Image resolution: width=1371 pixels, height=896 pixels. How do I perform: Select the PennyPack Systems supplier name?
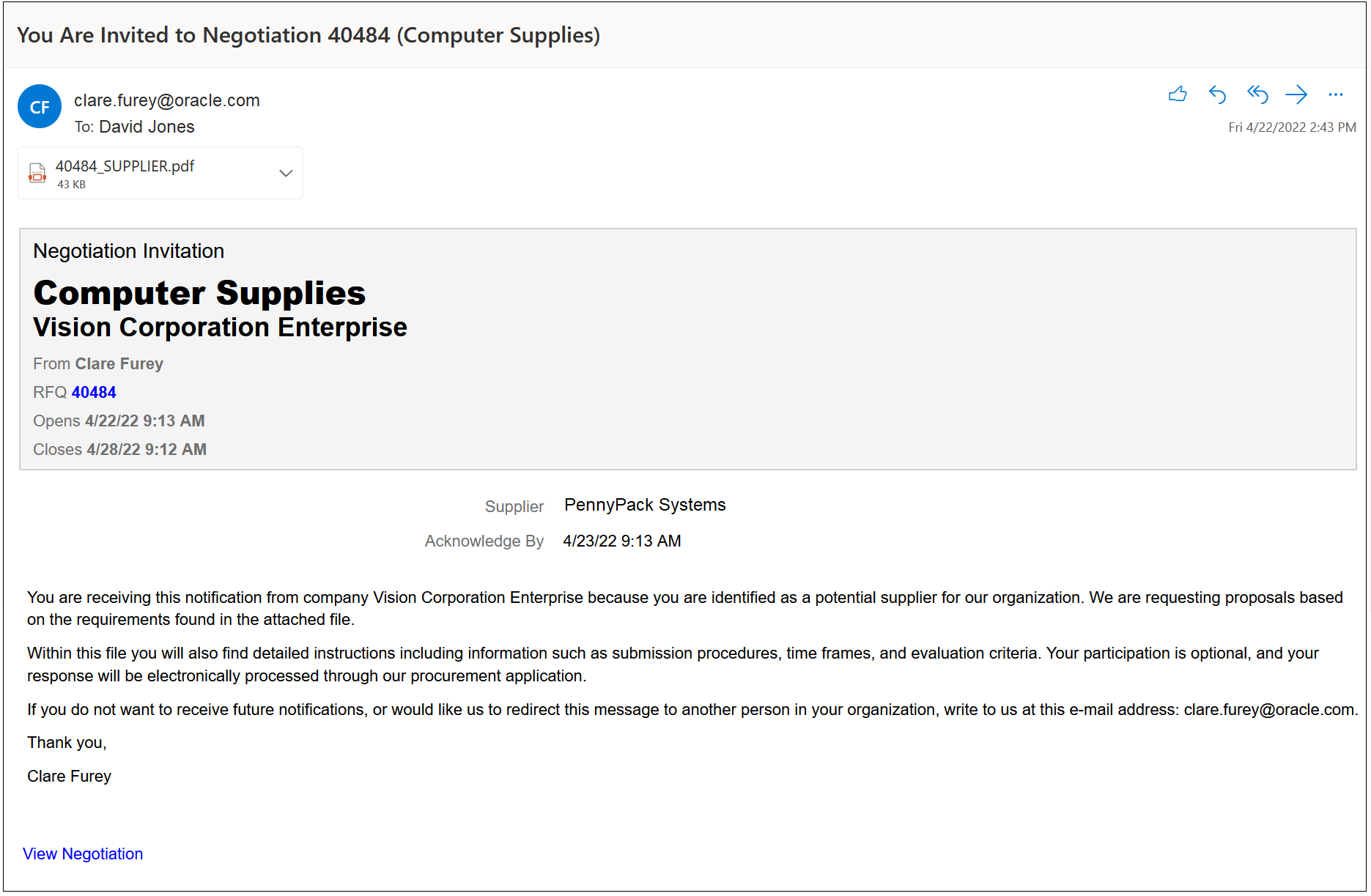645,505
